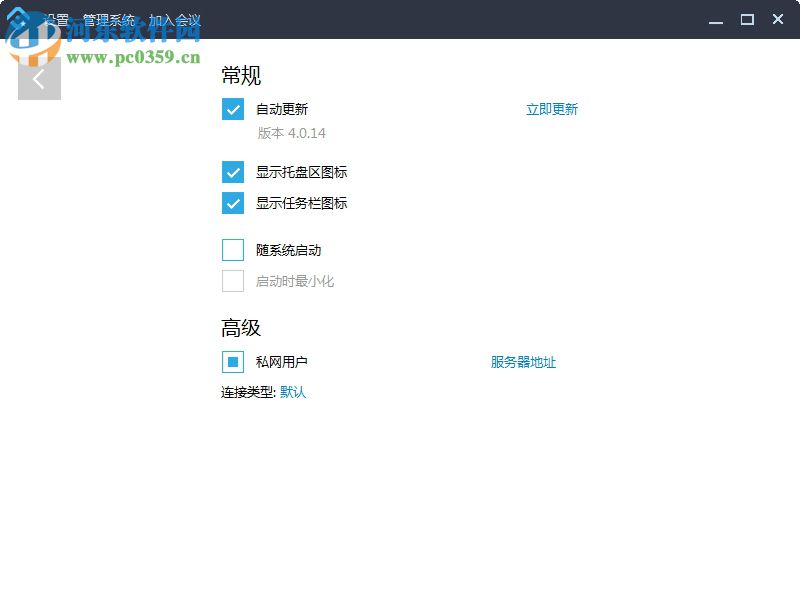Toggle the 私网用户 (Private Network User) checkbox
This screenshot has height=600, width=800.
click(x=233, y=361)
